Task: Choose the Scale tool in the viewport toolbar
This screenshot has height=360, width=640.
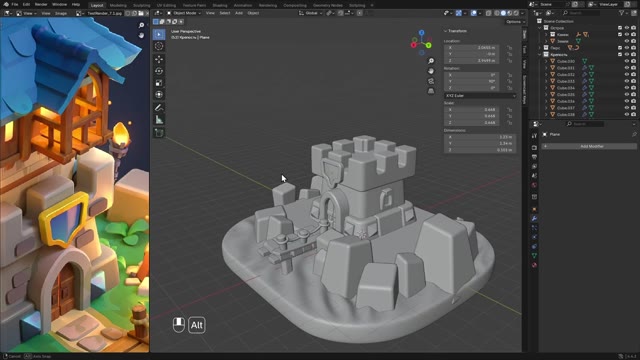Action: pyautogui.click(x=159, y=83)
